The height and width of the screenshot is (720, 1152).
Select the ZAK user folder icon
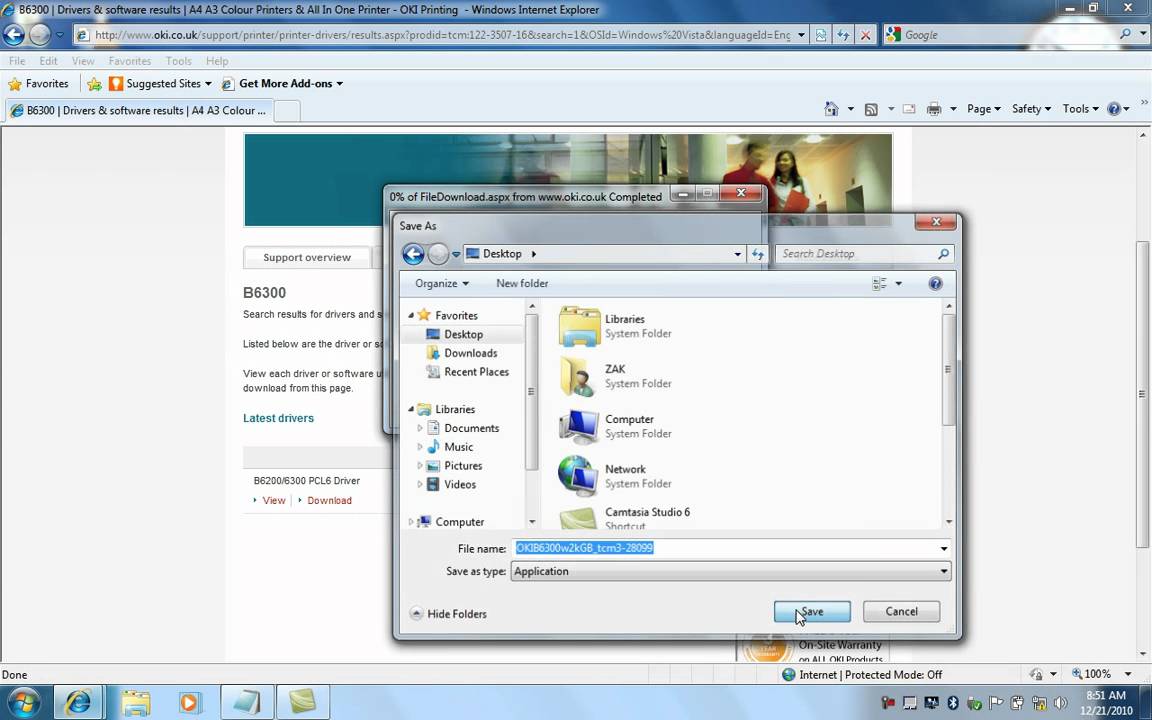[x=577, y=376]
